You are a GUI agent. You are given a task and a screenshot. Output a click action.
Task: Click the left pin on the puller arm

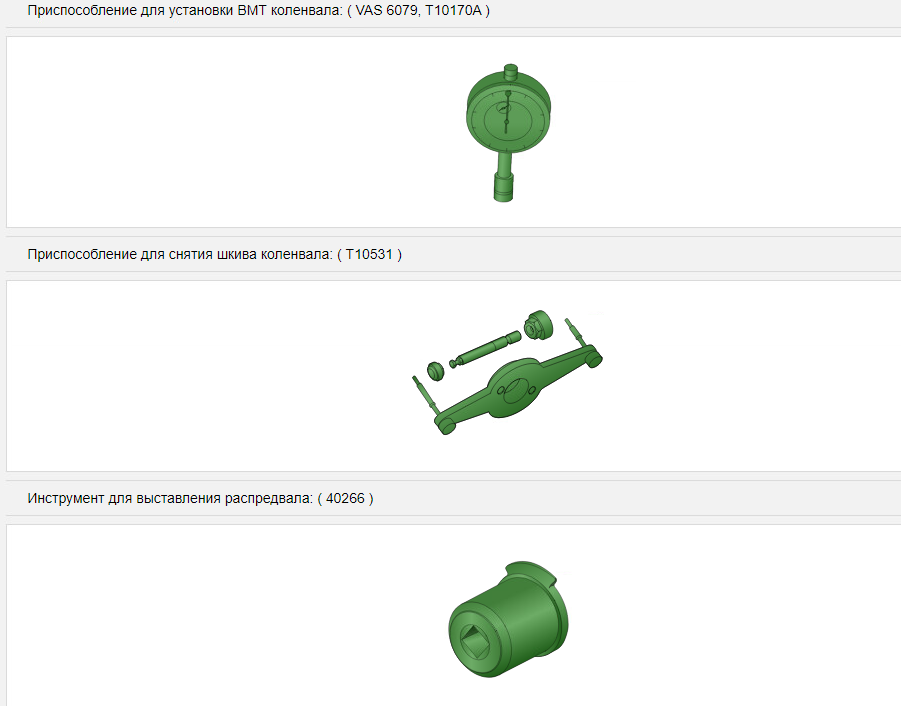pyautogui.click(x=426, y=393)
